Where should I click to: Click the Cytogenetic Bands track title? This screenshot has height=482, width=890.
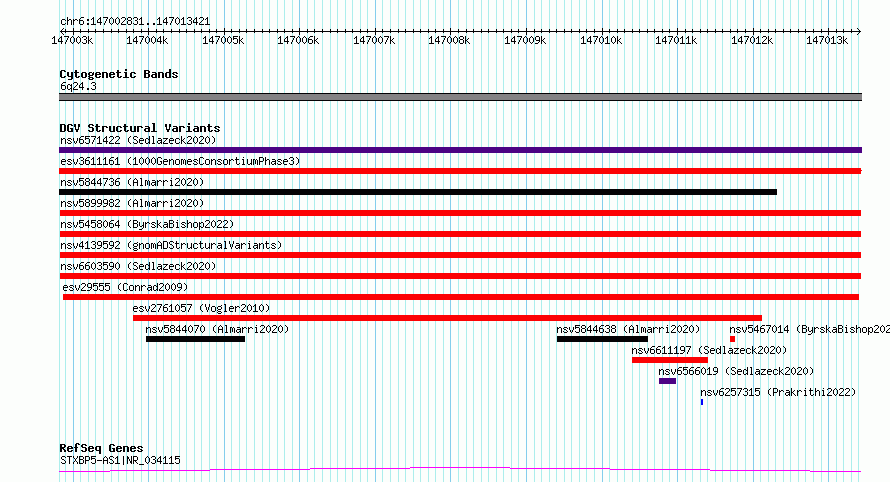pyautogui.click(x=119, y=74)
